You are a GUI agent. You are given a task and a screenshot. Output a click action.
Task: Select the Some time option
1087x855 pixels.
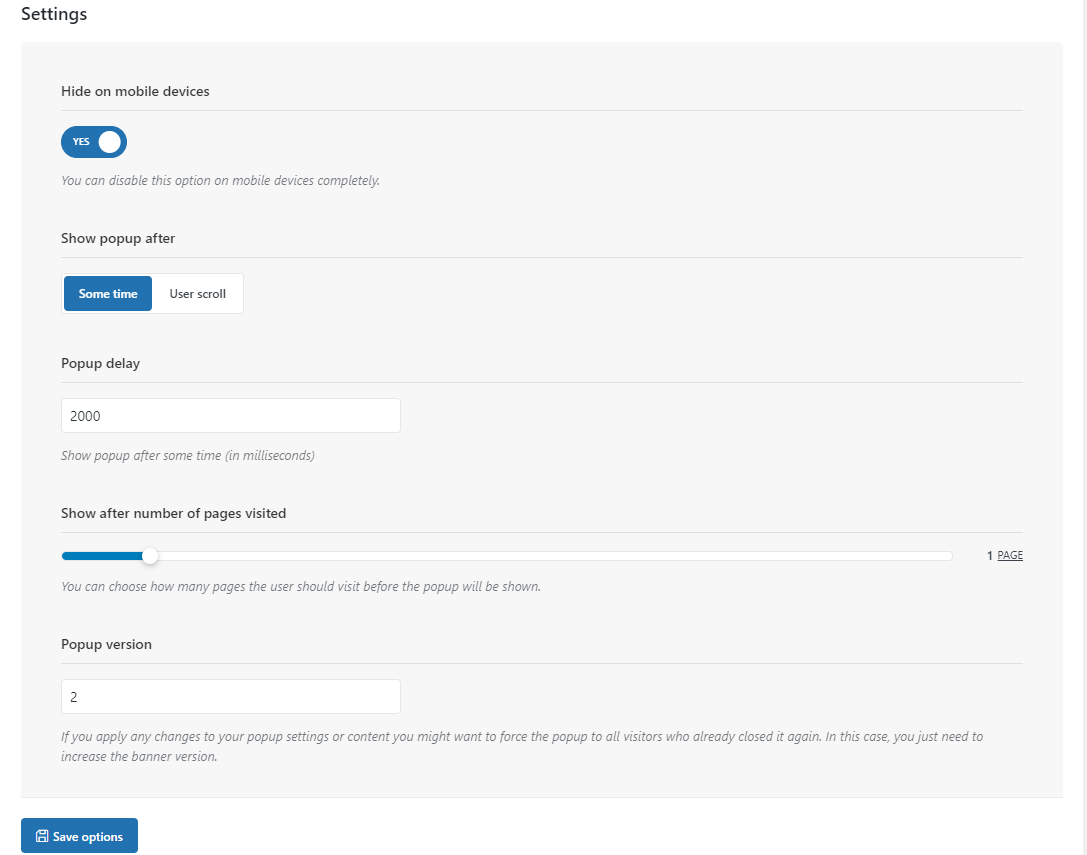pyautogui.click(x=108, y=293)
